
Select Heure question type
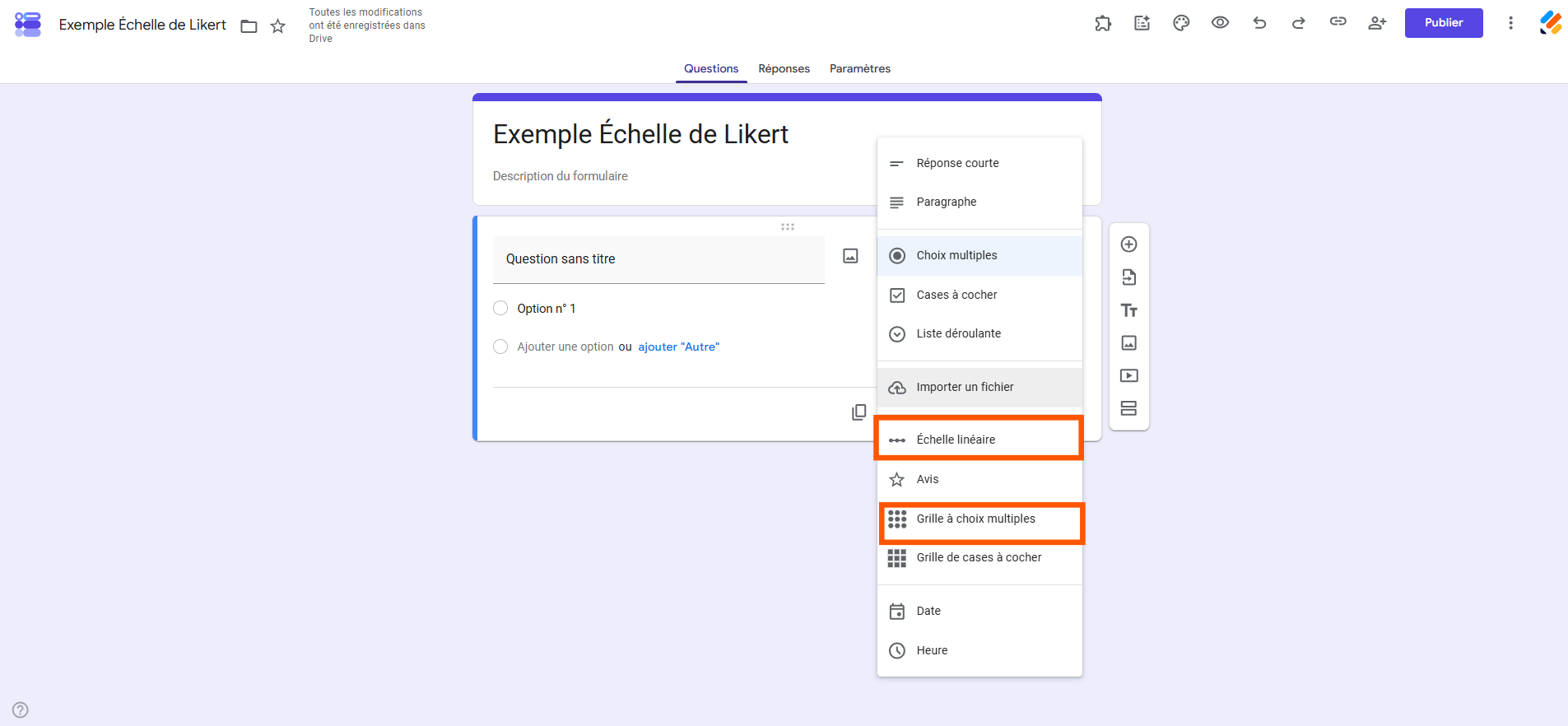979,650
